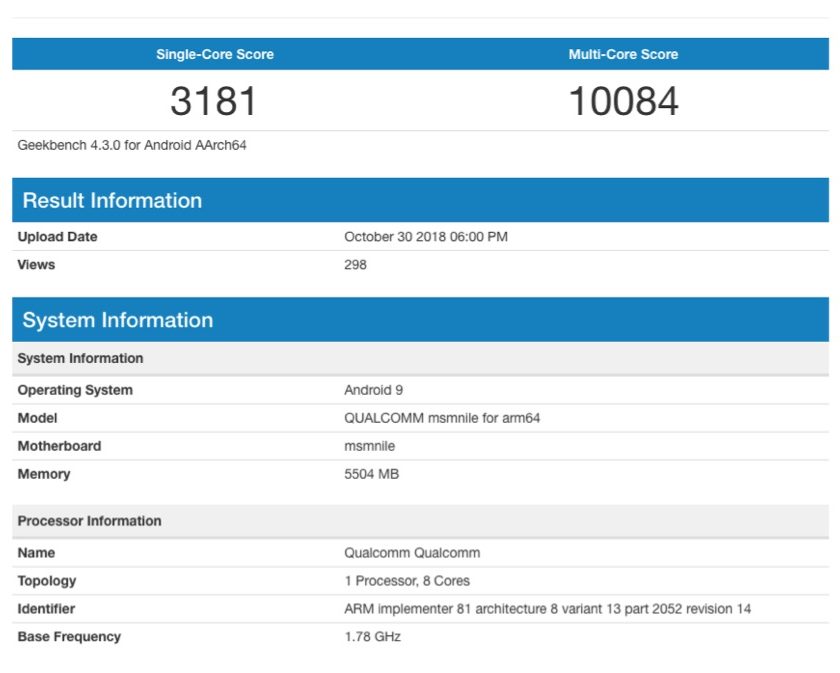
Task: Select the Android 9 operating system value
Action: coord(373,390)
